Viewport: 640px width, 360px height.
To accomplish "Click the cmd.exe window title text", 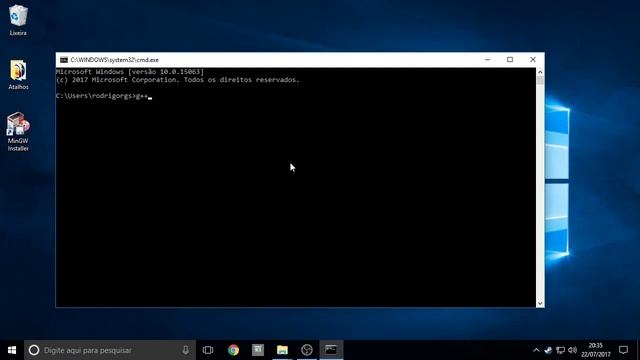I will click(x=114, y=60).
